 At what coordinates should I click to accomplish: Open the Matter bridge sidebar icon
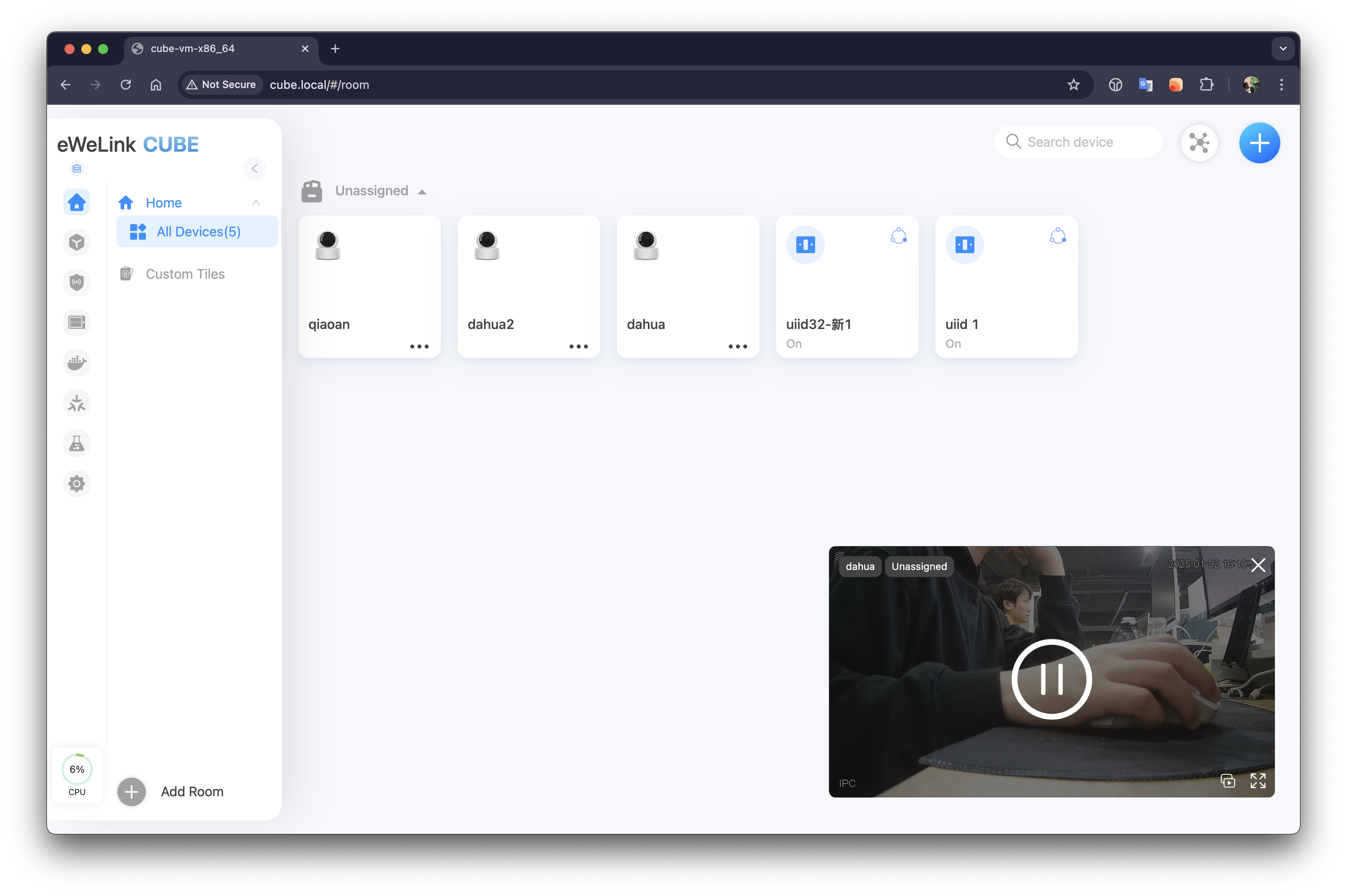(77, 404)
